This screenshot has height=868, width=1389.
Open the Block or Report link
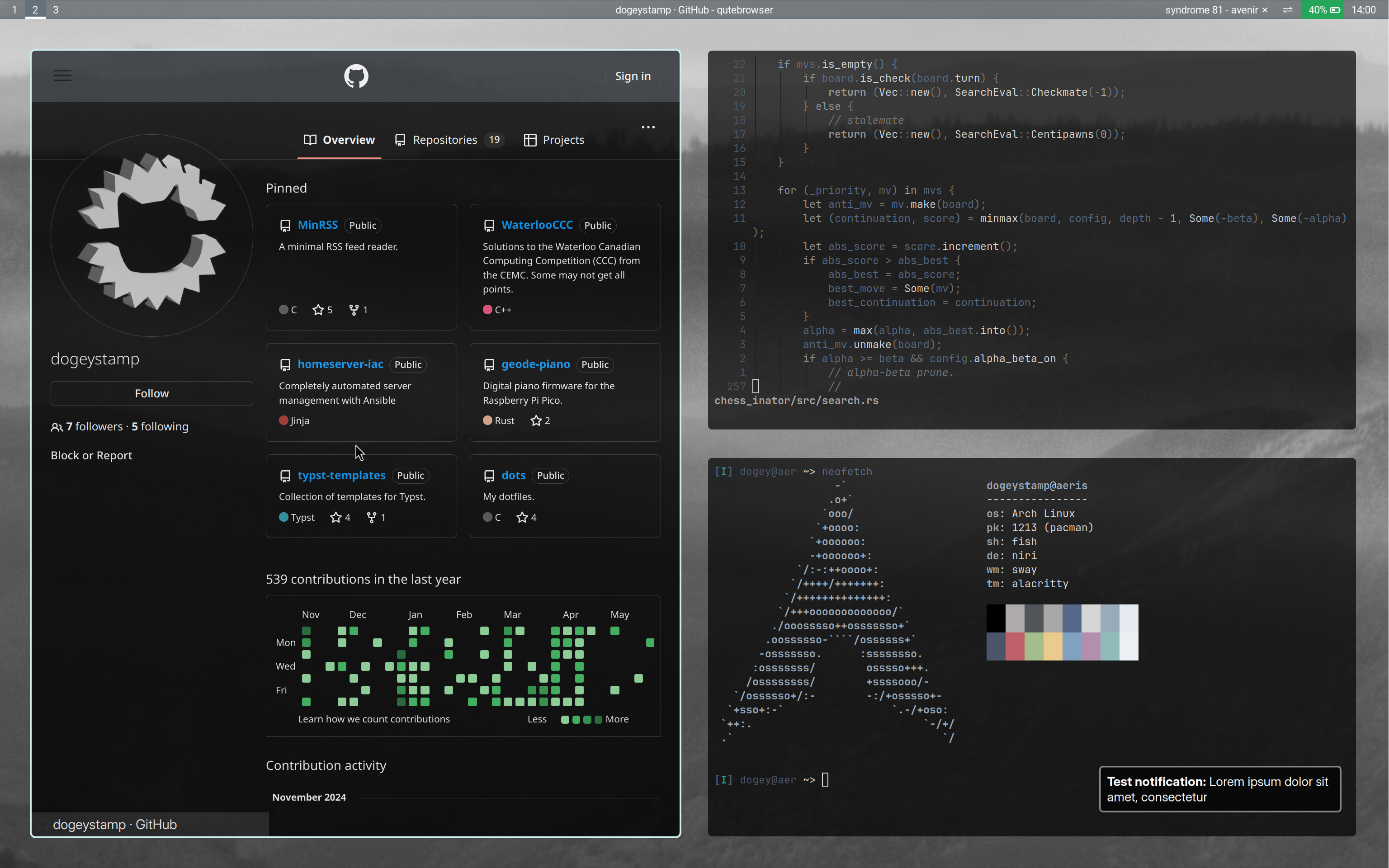pyautogui.click(x=91, y=456)
